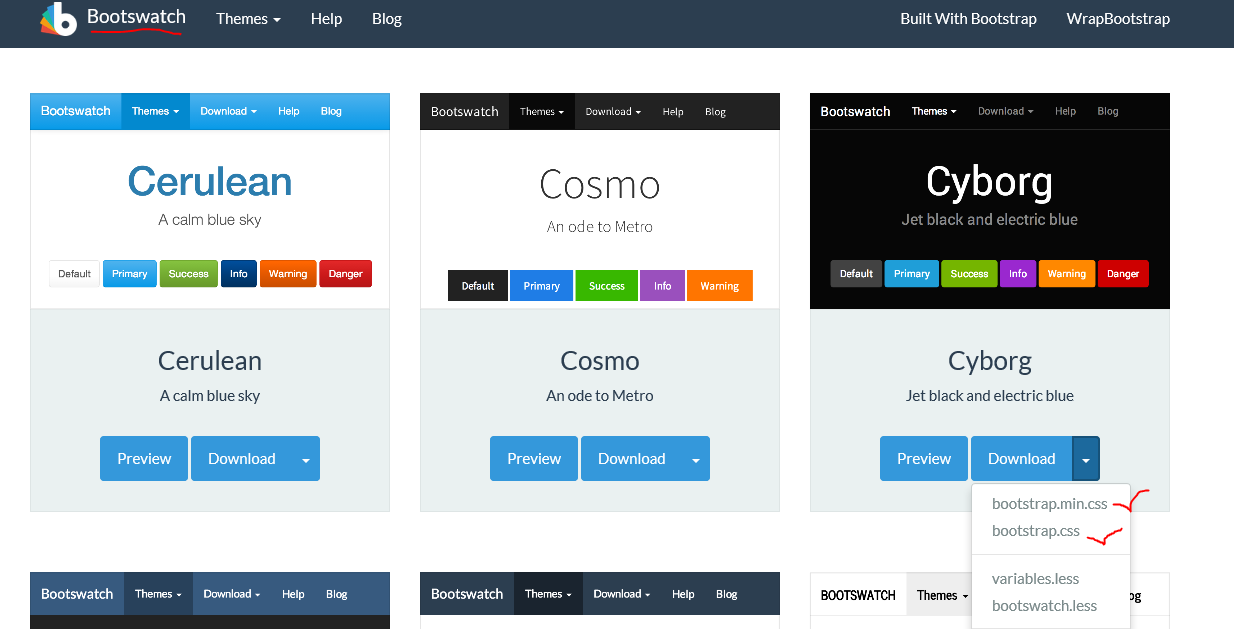The width and height of the screenshot is (1234, 629).
Task: Click the Bootswatch logo icon
Action: (x=59, y=19)
